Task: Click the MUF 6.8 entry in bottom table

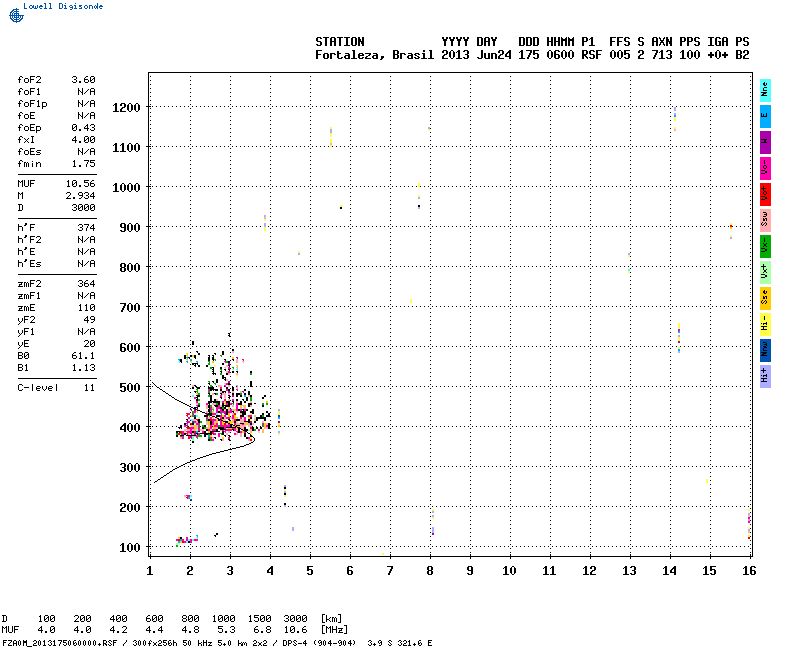Action: [x=262, y=630]
